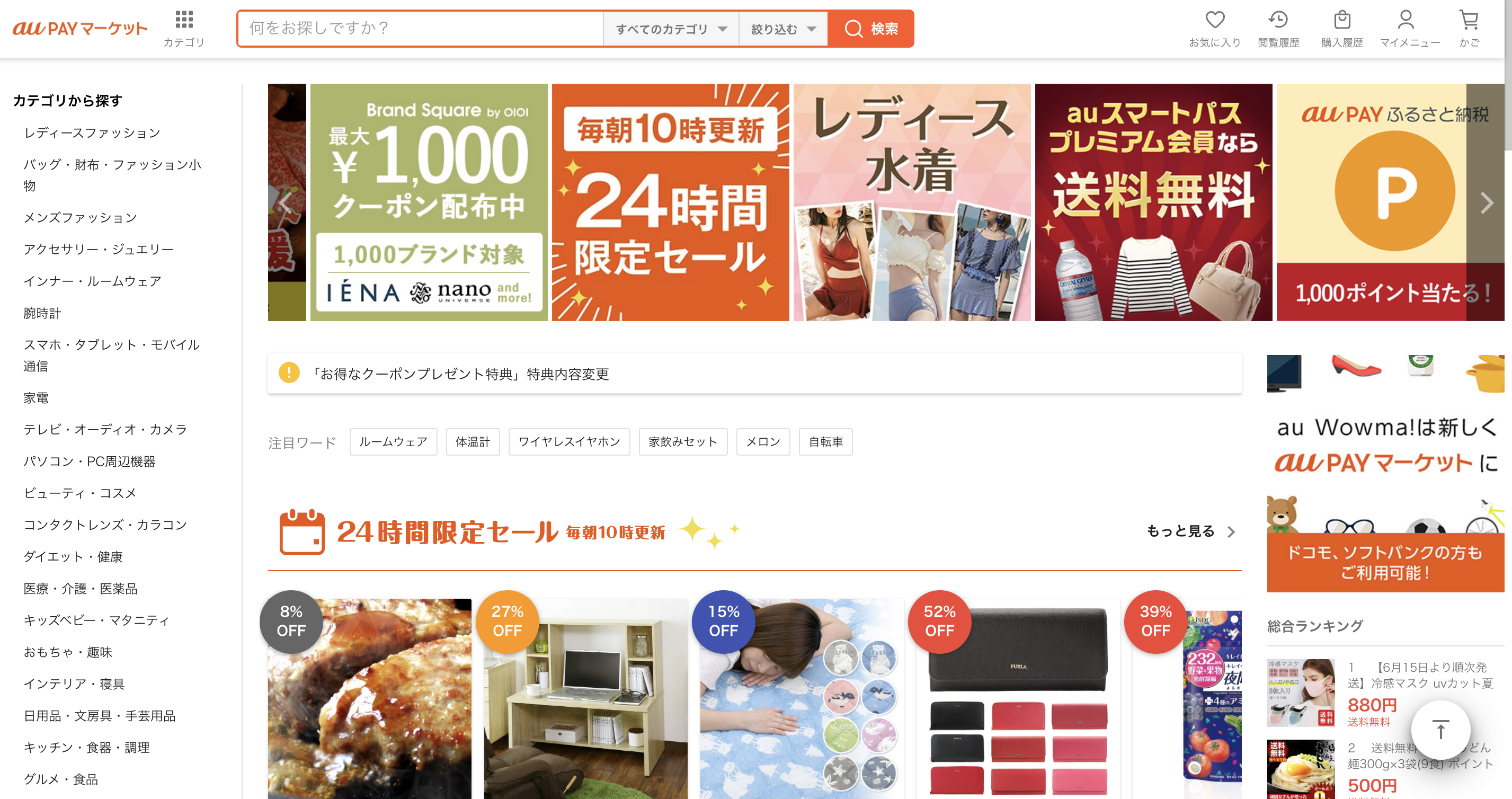
Task: Open the auスマートパス 送料無料 banner
Action: pos(1153,202)
